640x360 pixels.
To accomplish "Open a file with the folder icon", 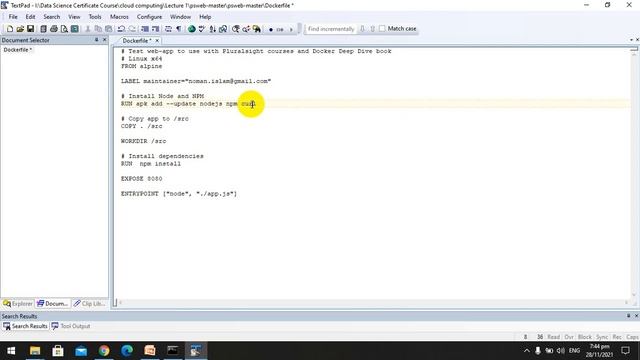I will [20, 29].
